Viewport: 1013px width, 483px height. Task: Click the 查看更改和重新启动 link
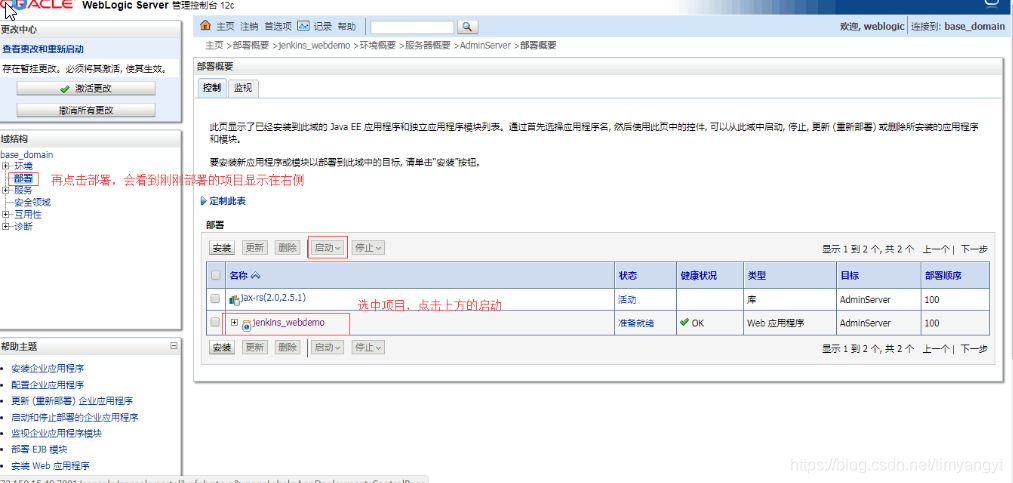click(43, 49)
